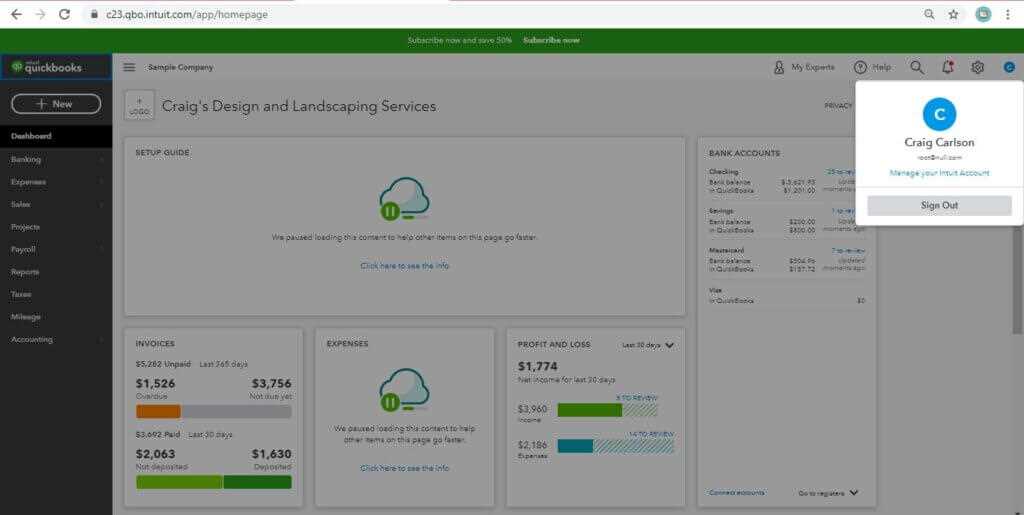Open the Connect accounts link

coord(737,493)
